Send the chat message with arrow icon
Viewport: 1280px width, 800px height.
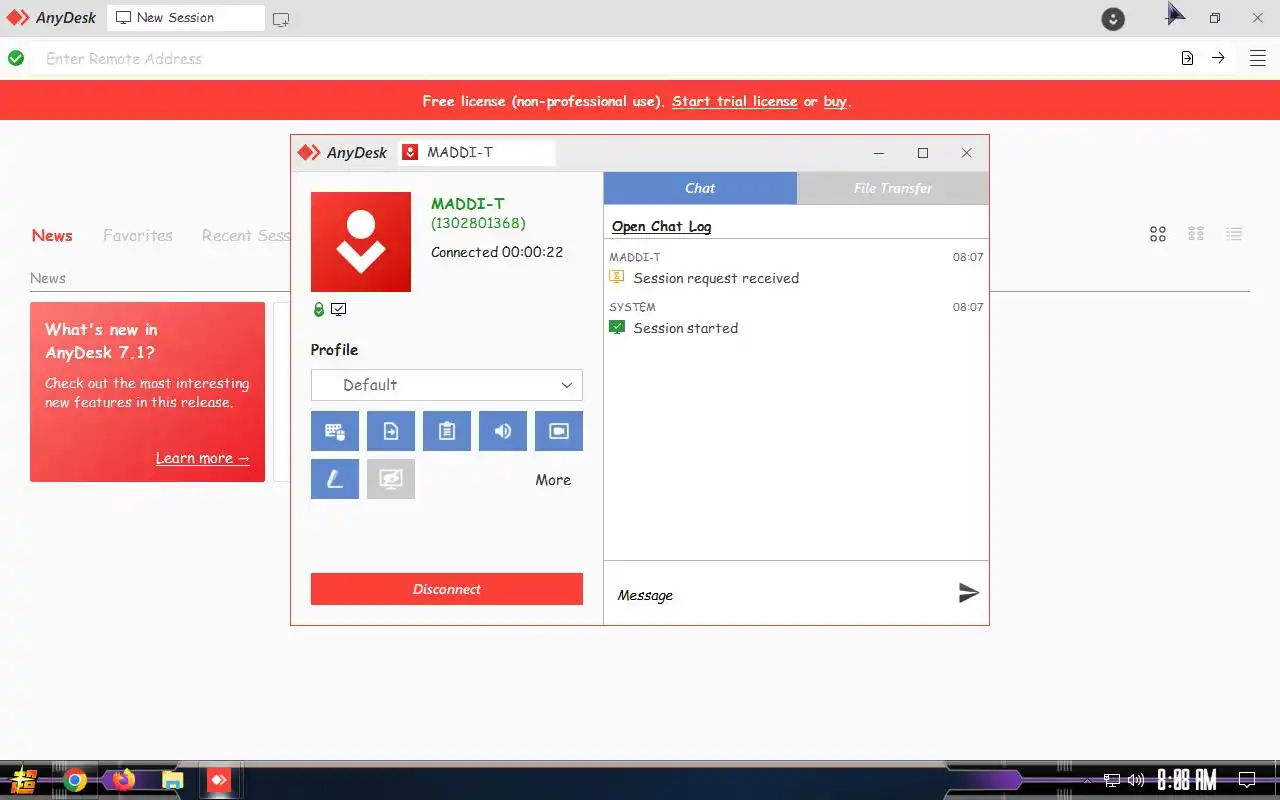968,593
